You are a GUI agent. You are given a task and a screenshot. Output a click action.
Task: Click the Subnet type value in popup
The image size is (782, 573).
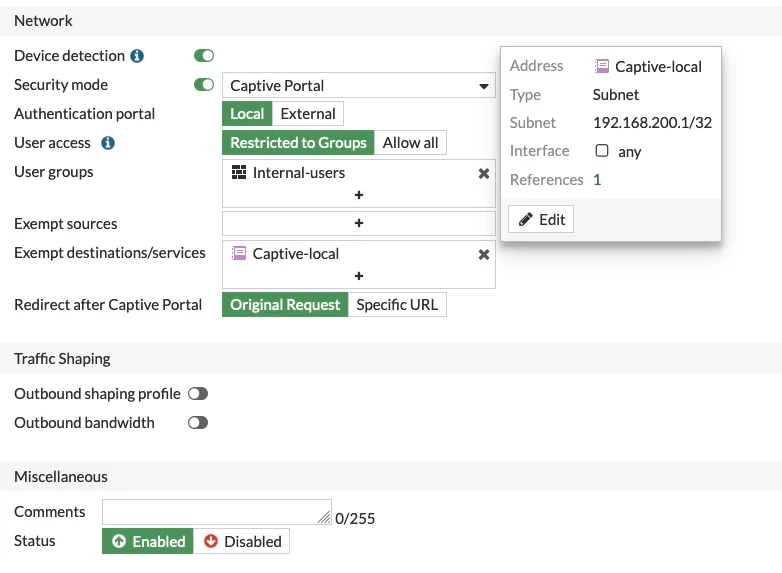pos(615,95)
